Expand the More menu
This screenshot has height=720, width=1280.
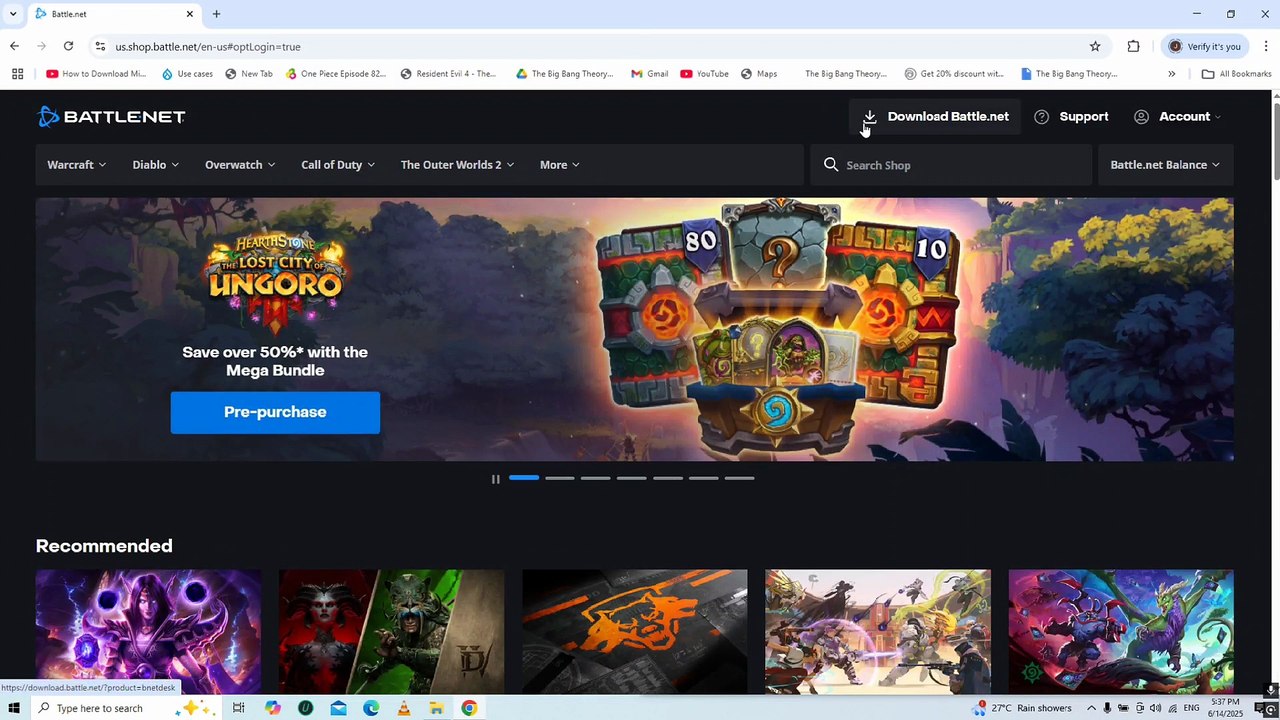pyautogui.click(x=560, y=165)
